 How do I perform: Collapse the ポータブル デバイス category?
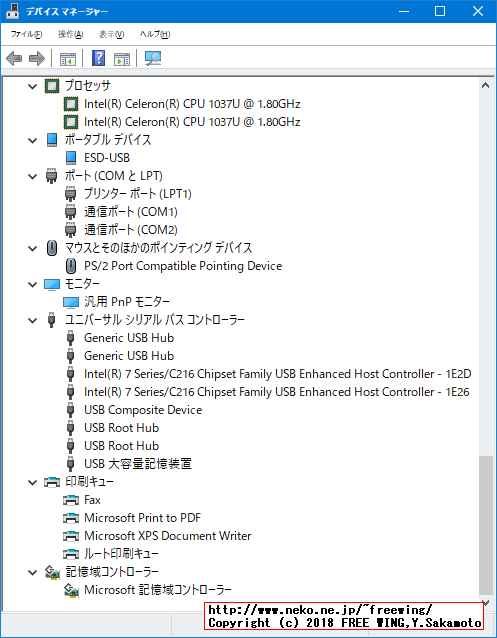pos(33,140)
